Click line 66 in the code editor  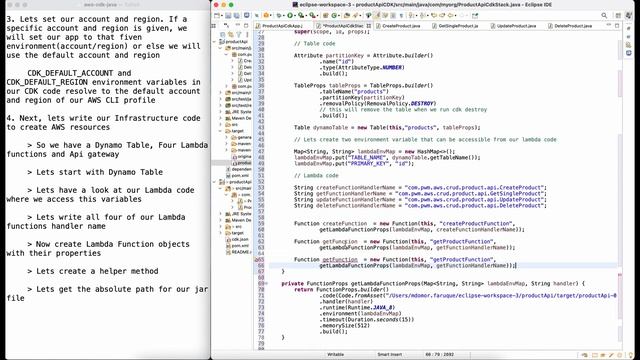click(x=443, y=266)
